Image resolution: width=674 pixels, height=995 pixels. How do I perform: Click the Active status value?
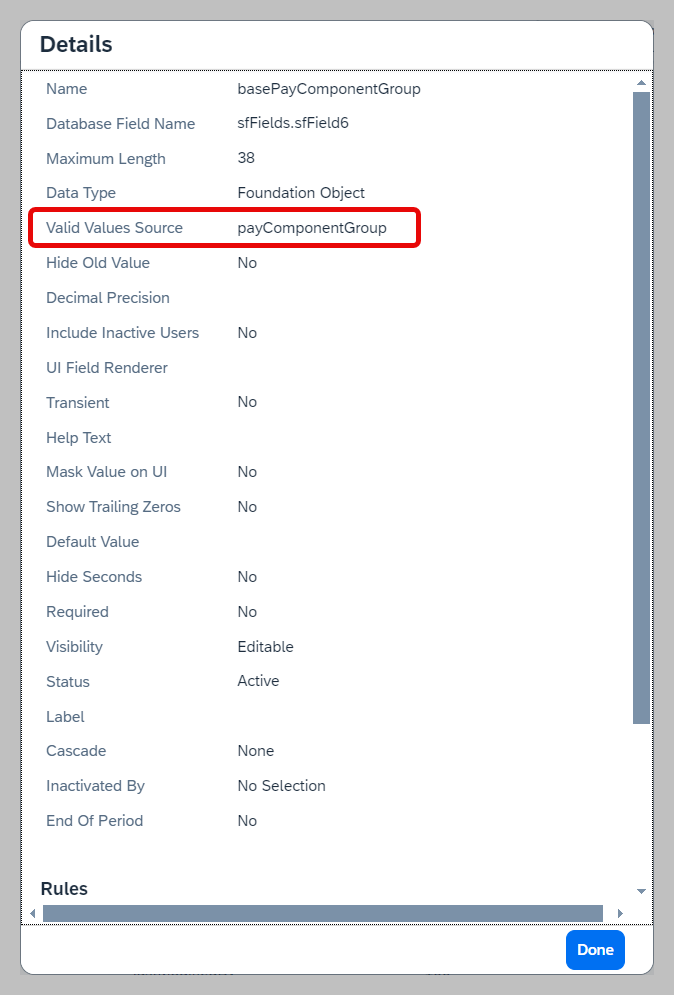pos(258,680)
